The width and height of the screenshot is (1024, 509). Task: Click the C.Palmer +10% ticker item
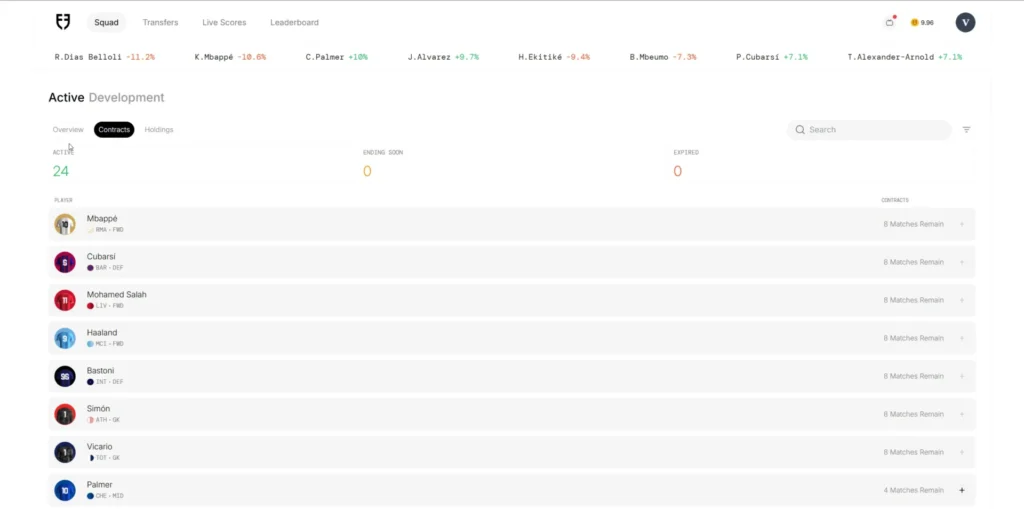click(x=336, y=57)
